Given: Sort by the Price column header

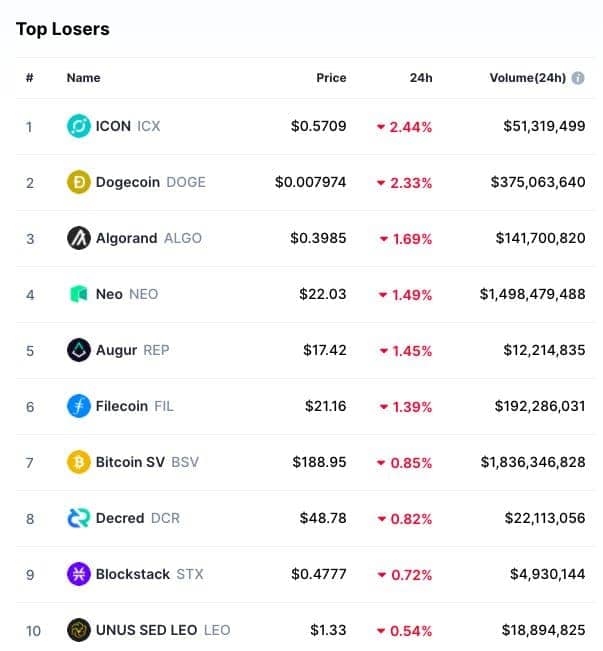Looking at the screenshot, I should pyautogui.click(x=331, y=78).
